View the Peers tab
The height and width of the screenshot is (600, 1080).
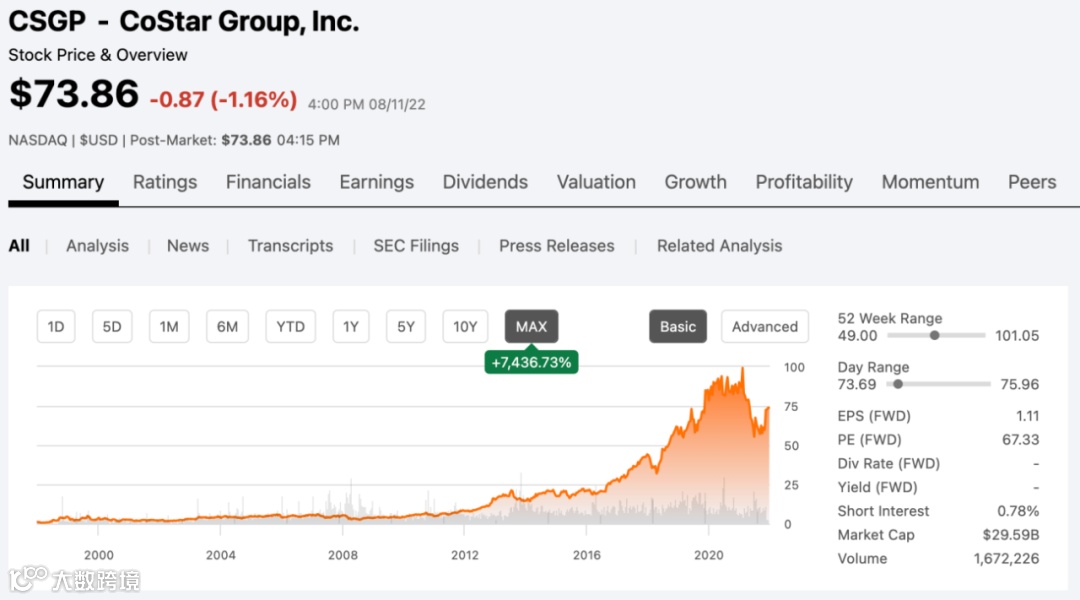pos(1032,182)
